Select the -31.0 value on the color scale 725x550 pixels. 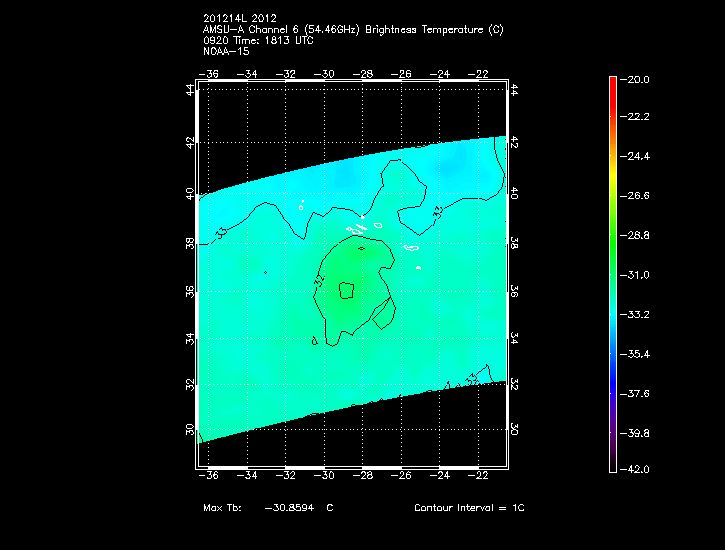636,275
